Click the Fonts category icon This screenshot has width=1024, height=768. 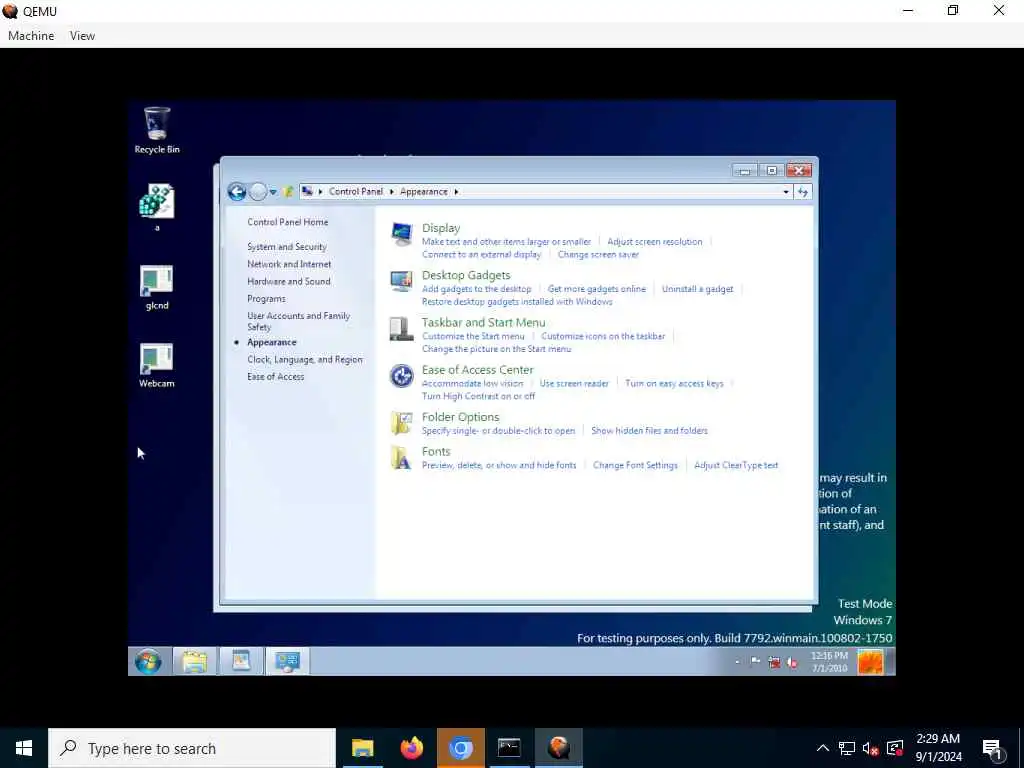[x=402, y=458]
